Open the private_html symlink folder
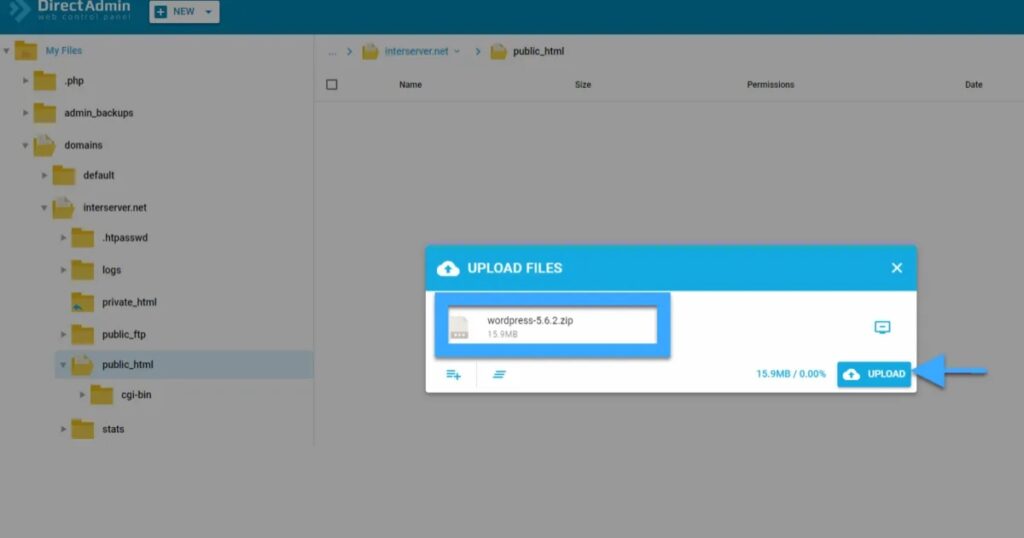Screen dimensions: 1024x538 (x=129, y=302)
